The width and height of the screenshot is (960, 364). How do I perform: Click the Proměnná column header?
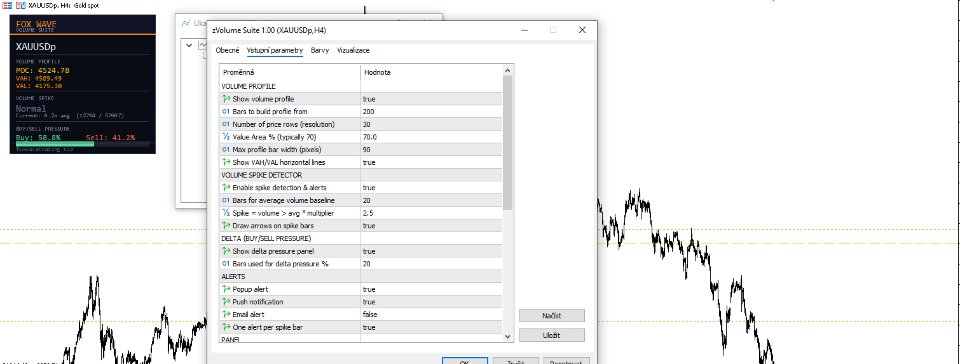point(290,72)
